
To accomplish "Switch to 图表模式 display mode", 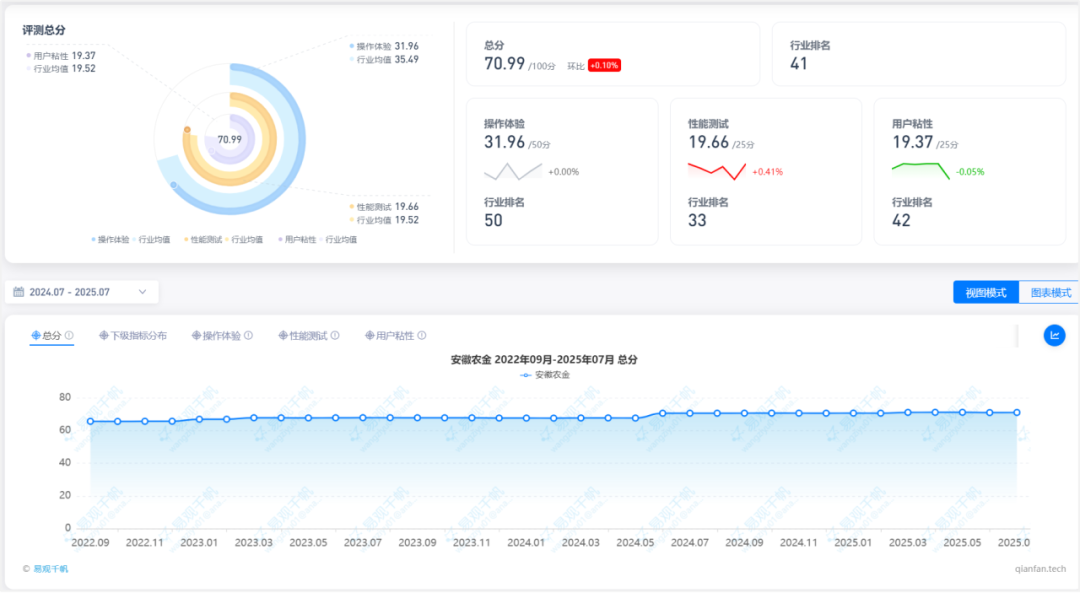I will [1050, 293].
